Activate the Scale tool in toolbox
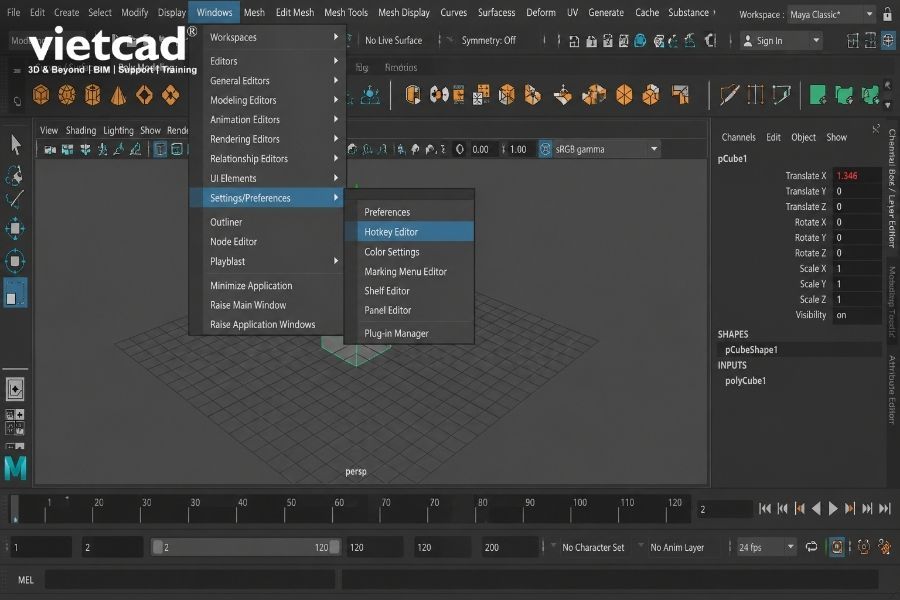Viewport: 900px width, 600px height. tap(15, 292)
